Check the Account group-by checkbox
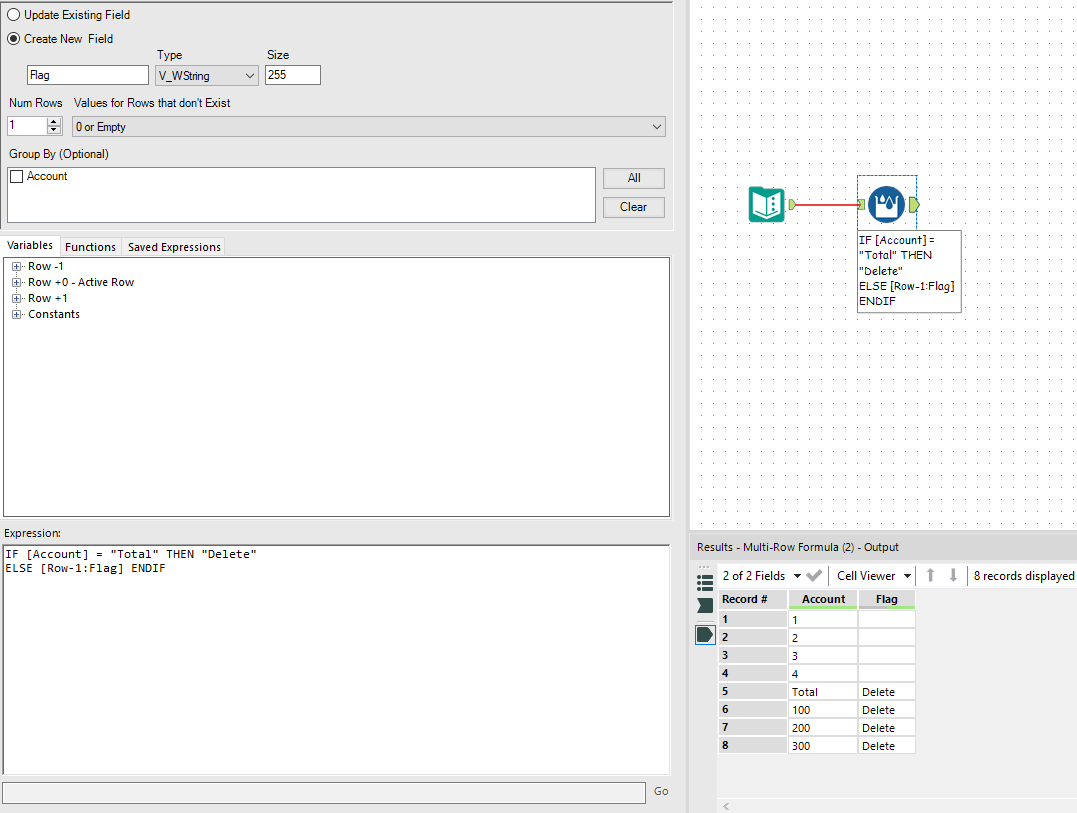The width and height of the screenshot is (1077, 813). click(x=16, y=177)
